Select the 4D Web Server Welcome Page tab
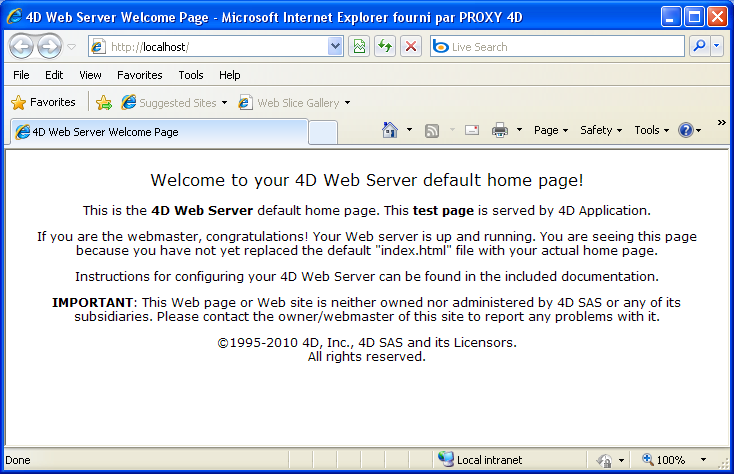 [x=155, y=131]
